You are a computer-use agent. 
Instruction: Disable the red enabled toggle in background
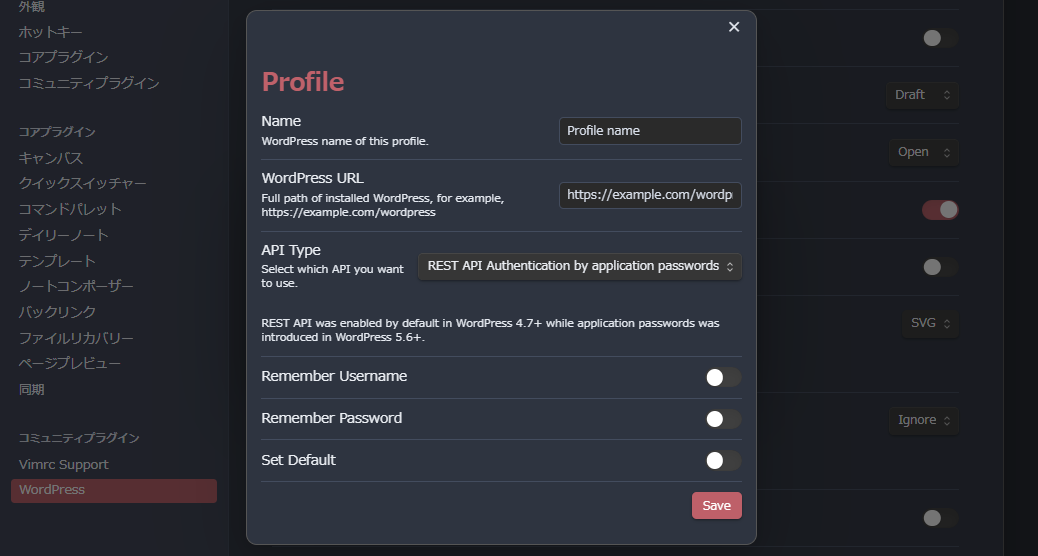[x=939, y=210]
